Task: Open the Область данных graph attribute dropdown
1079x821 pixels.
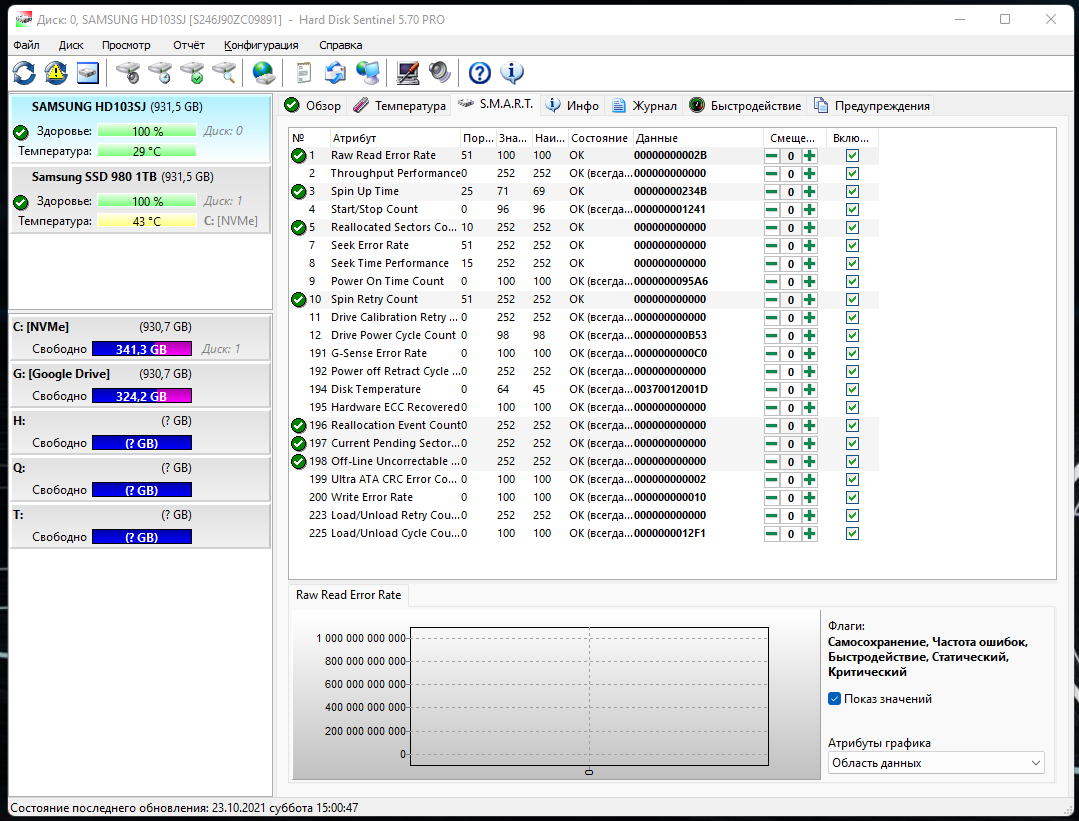Action: [936, 763]
